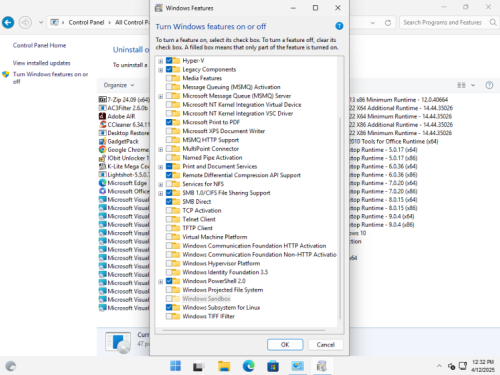This screenshot has width=500, height=375.
Task: Enable the TFTP Client checkbox
Action: pyautogui.click(x=169, y=228)
